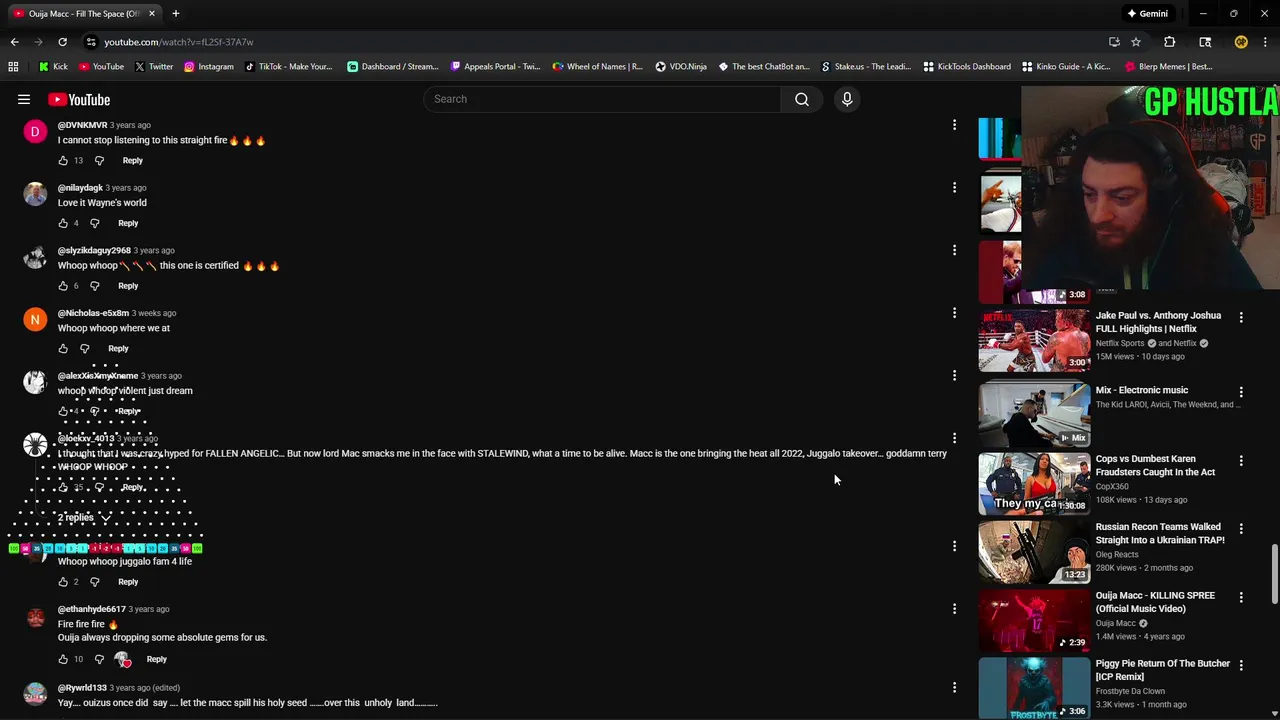Reload the page

62,42
